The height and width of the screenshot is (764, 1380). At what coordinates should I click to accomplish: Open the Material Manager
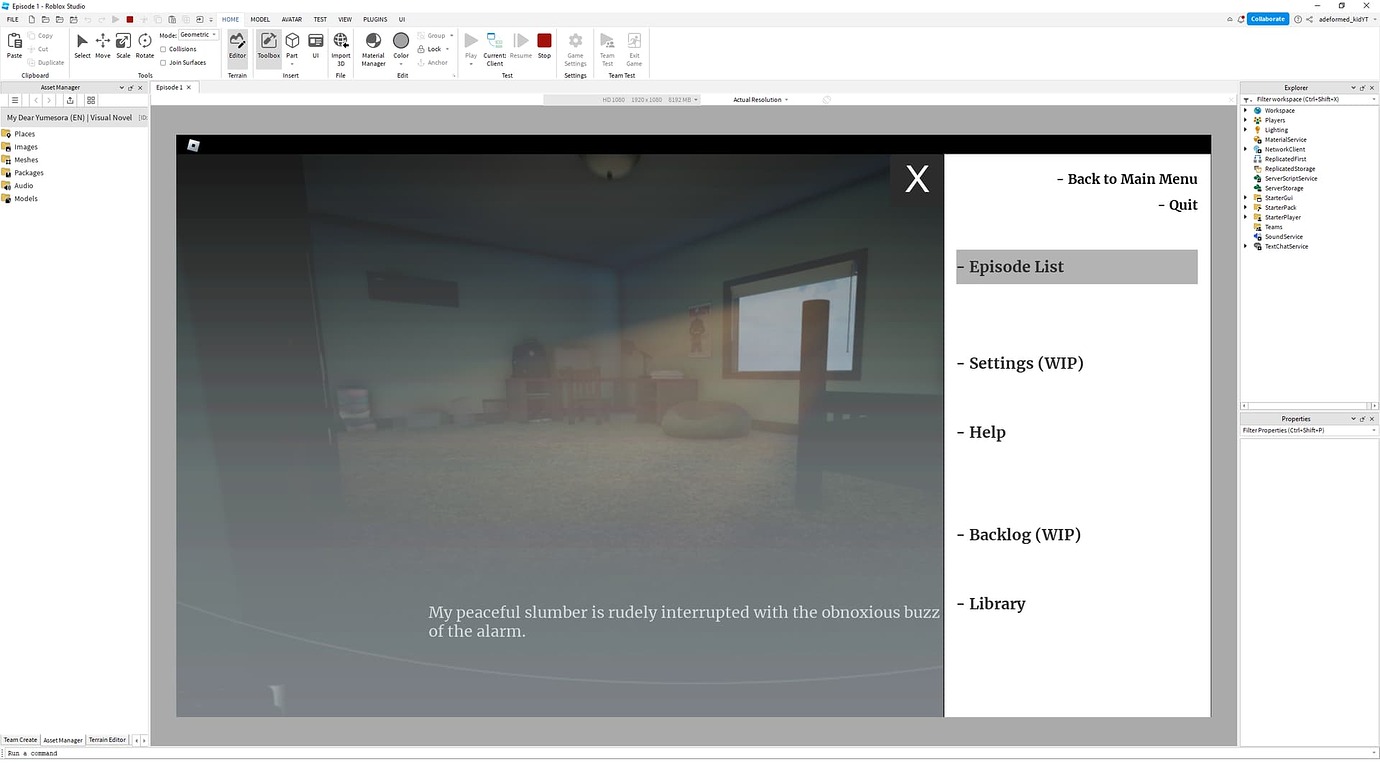pos(372,49)
